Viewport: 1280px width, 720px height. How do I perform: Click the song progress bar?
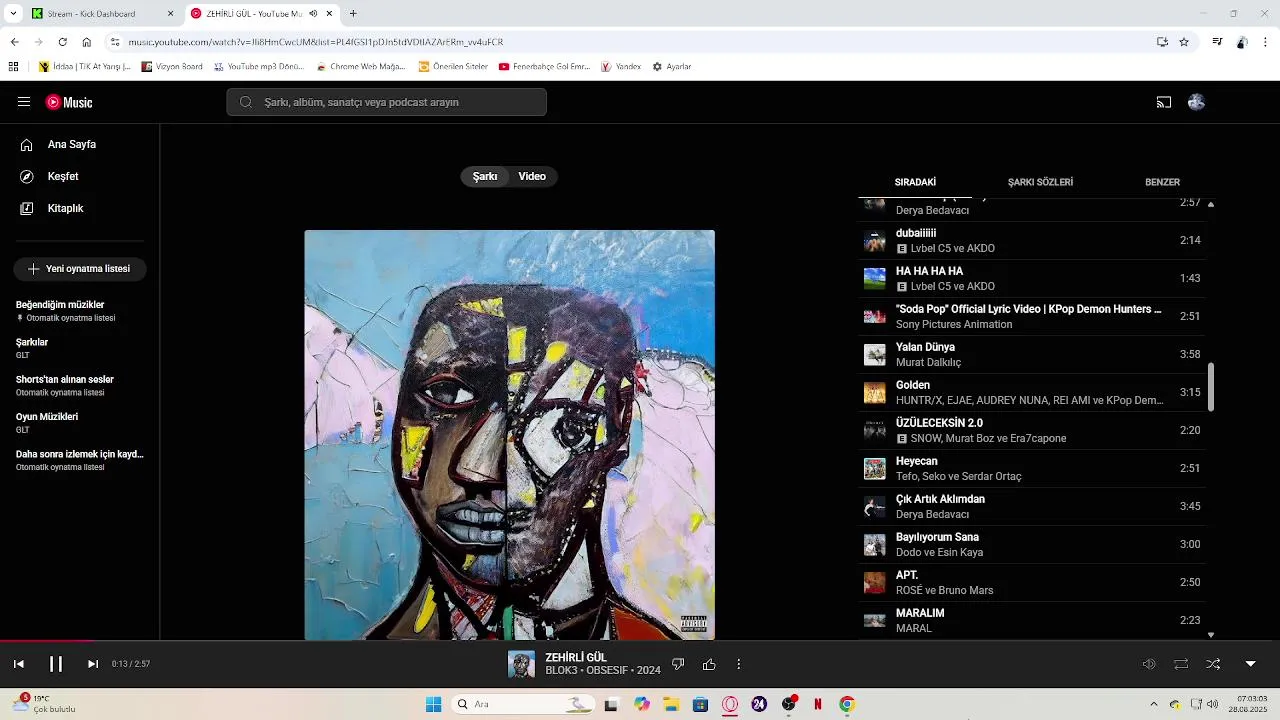640,641
